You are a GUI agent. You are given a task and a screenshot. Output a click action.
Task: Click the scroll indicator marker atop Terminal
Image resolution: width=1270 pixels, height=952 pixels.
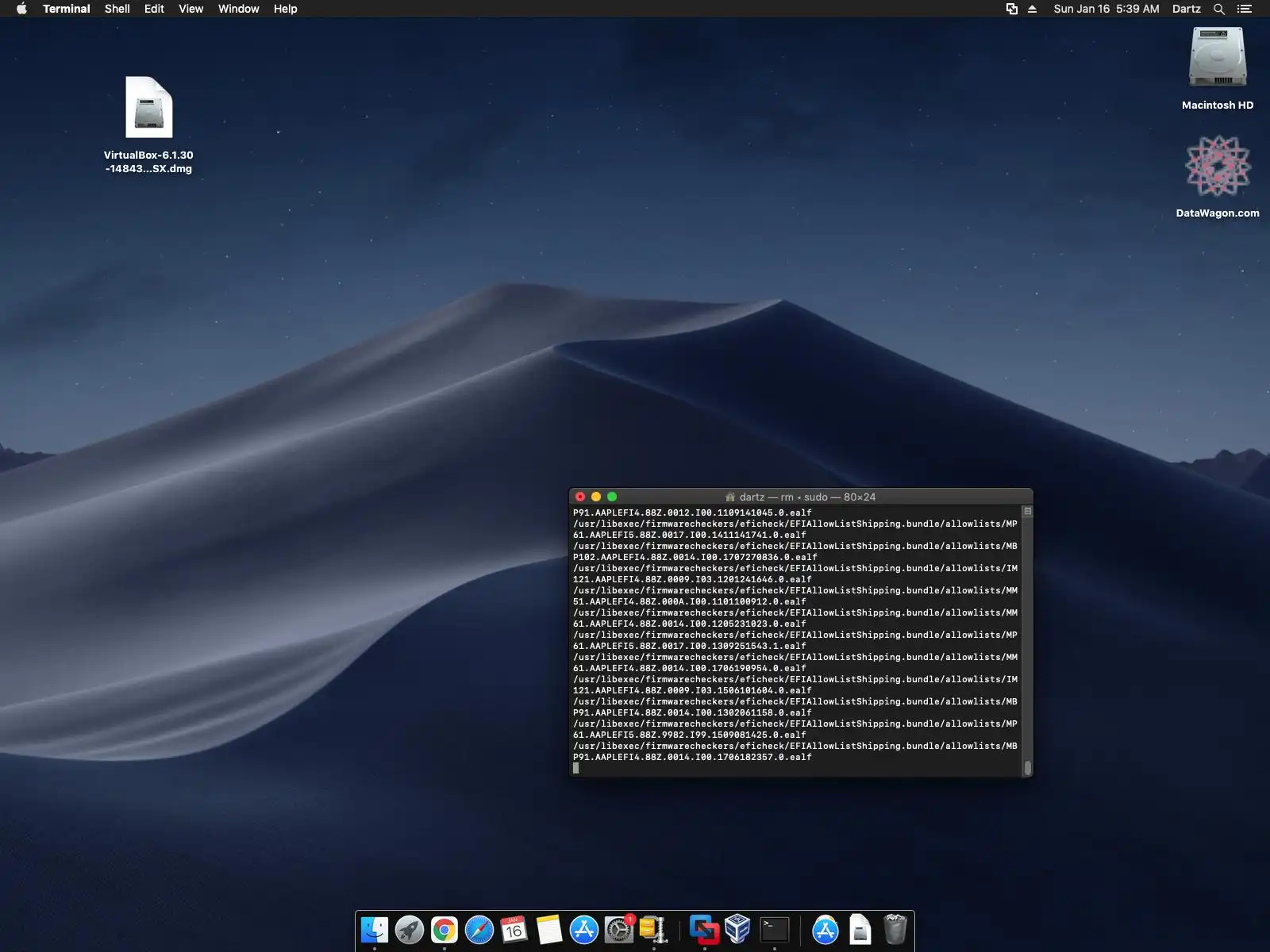[x=1028, y=512]
